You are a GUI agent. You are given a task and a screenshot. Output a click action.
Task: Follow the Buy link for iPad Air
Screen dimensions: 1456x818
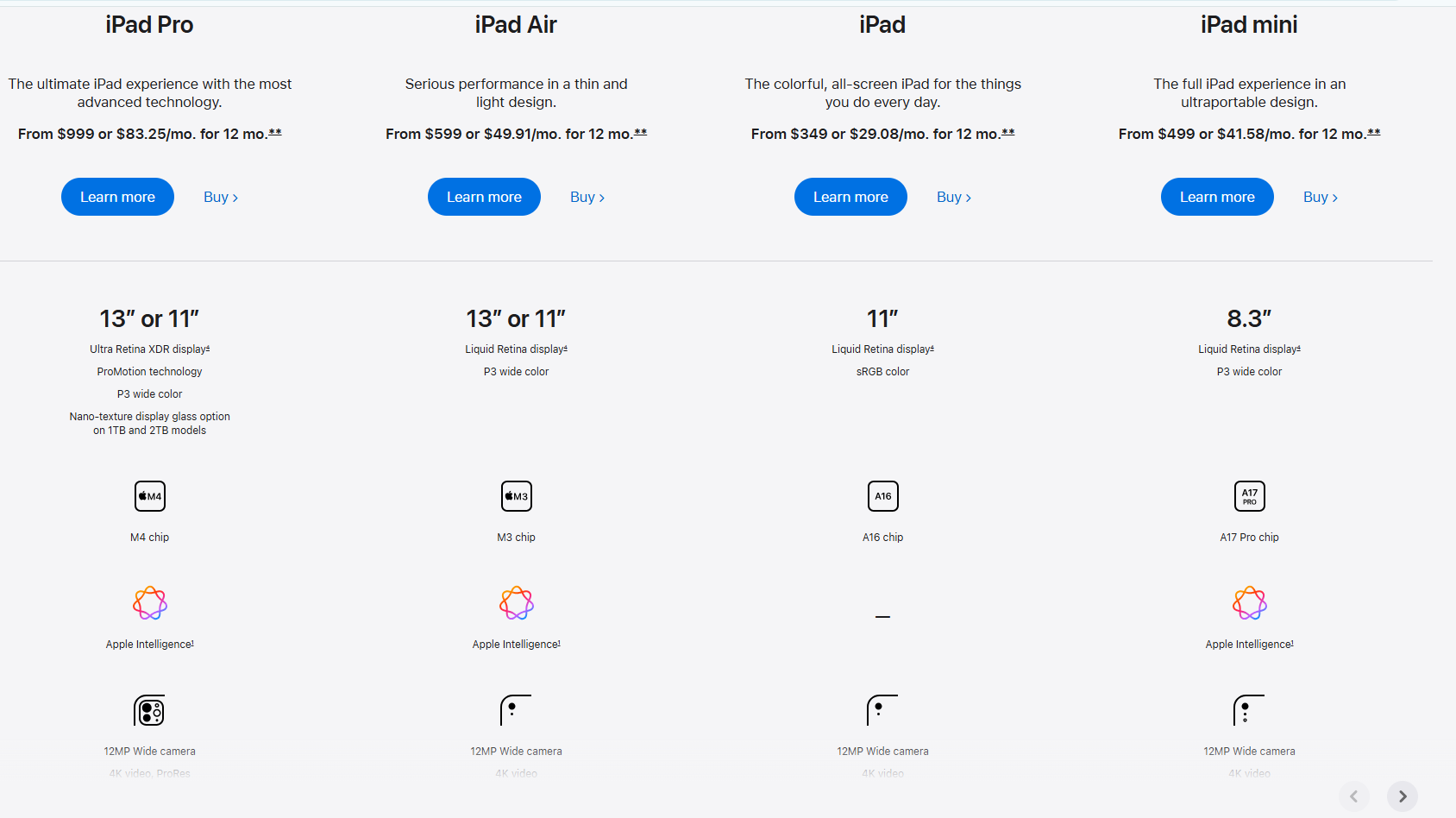click(587, 197)
